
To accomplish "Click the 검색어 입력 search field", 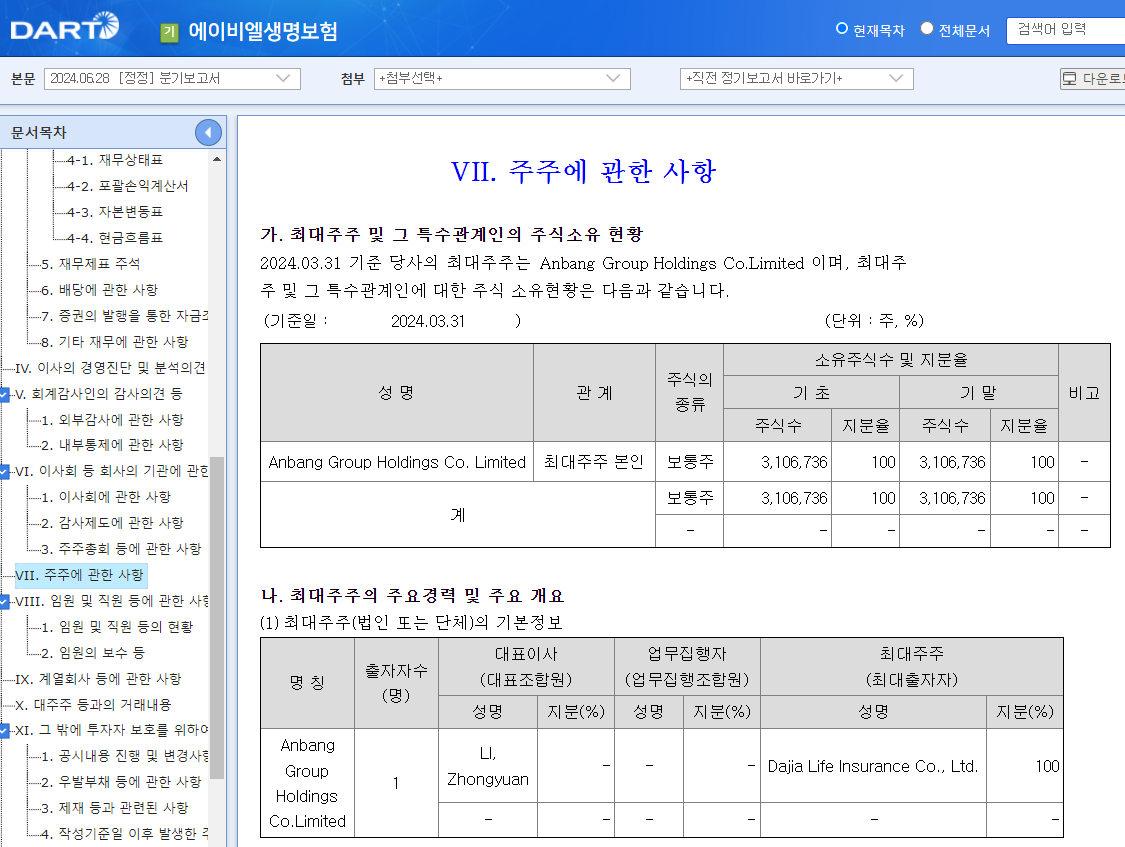I will 1065,30.
